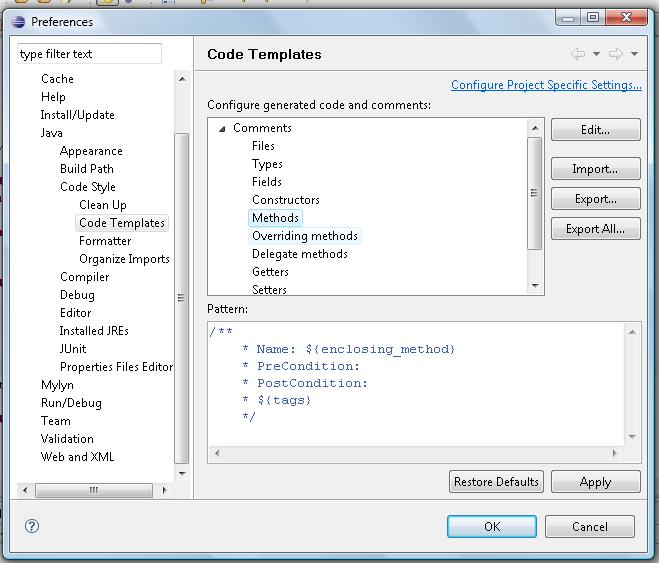Image resolution: width=659 pixels, height=563 pixels.
Task: Select Methods comment template
Action: click(275, 218)
